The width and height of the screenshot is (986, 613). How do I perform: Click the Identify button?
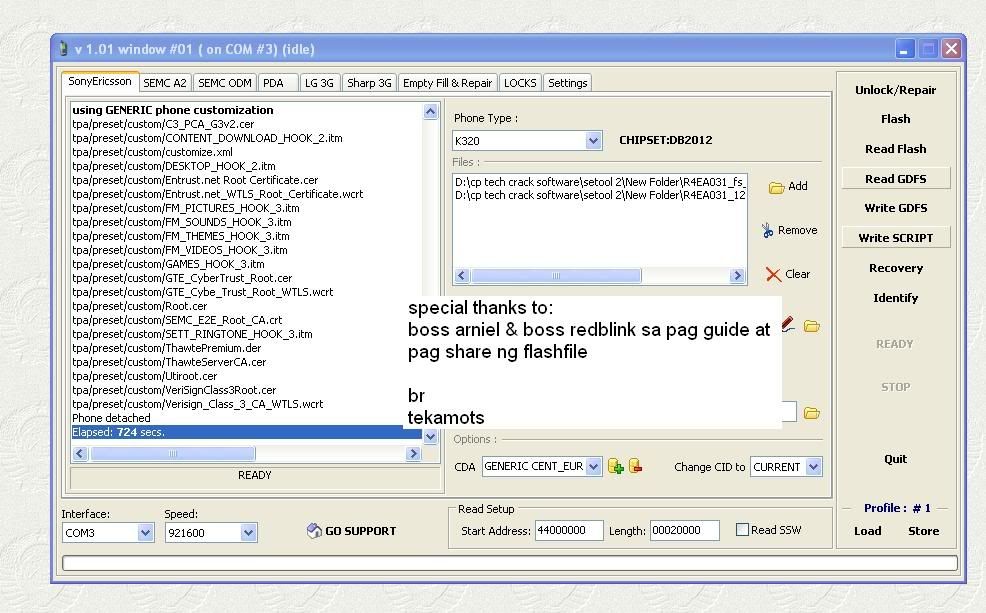click(x=895, y=298)
